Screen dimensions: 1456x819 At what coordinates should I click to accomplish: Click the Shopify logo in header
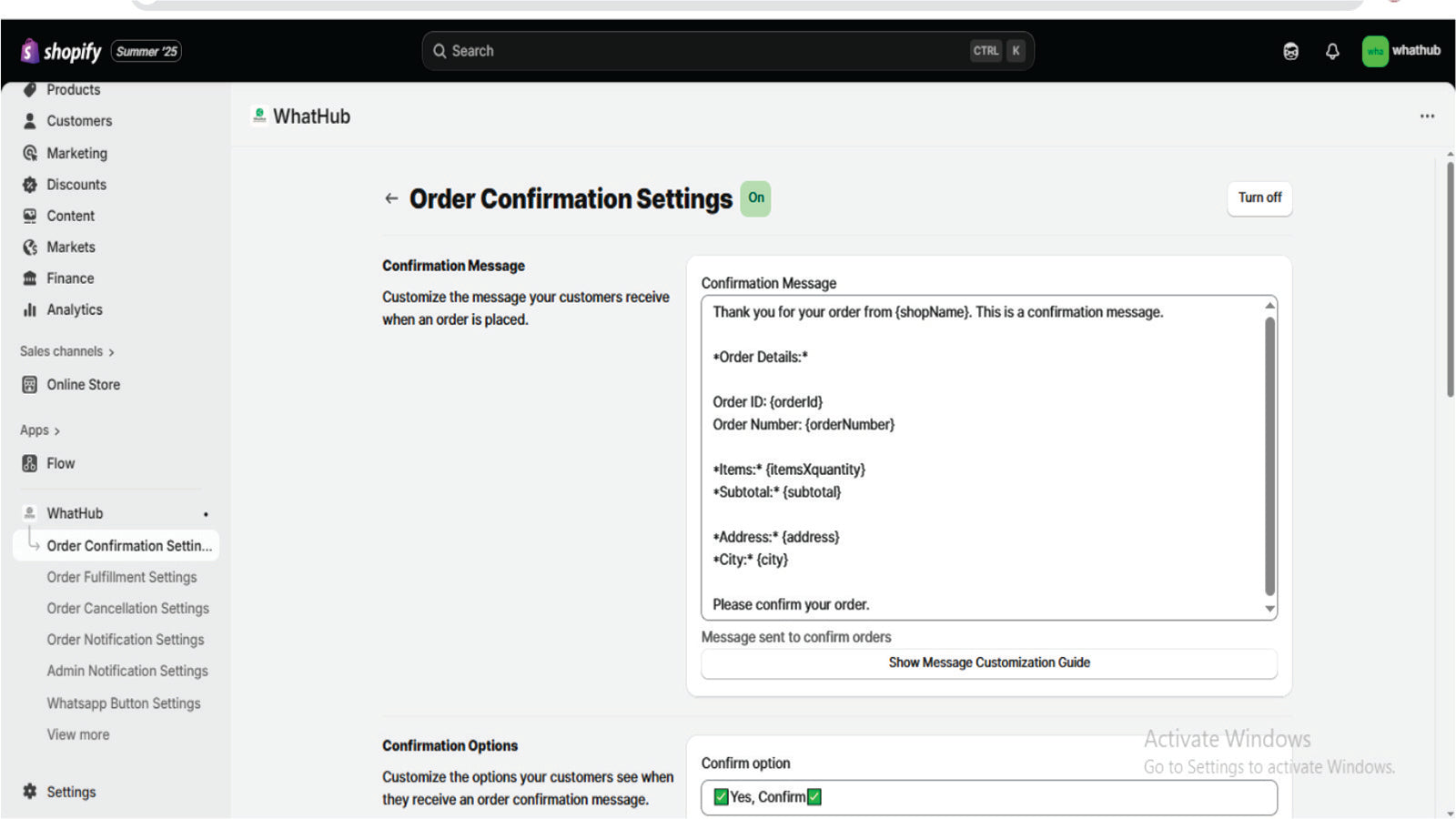tap(60, 52)
